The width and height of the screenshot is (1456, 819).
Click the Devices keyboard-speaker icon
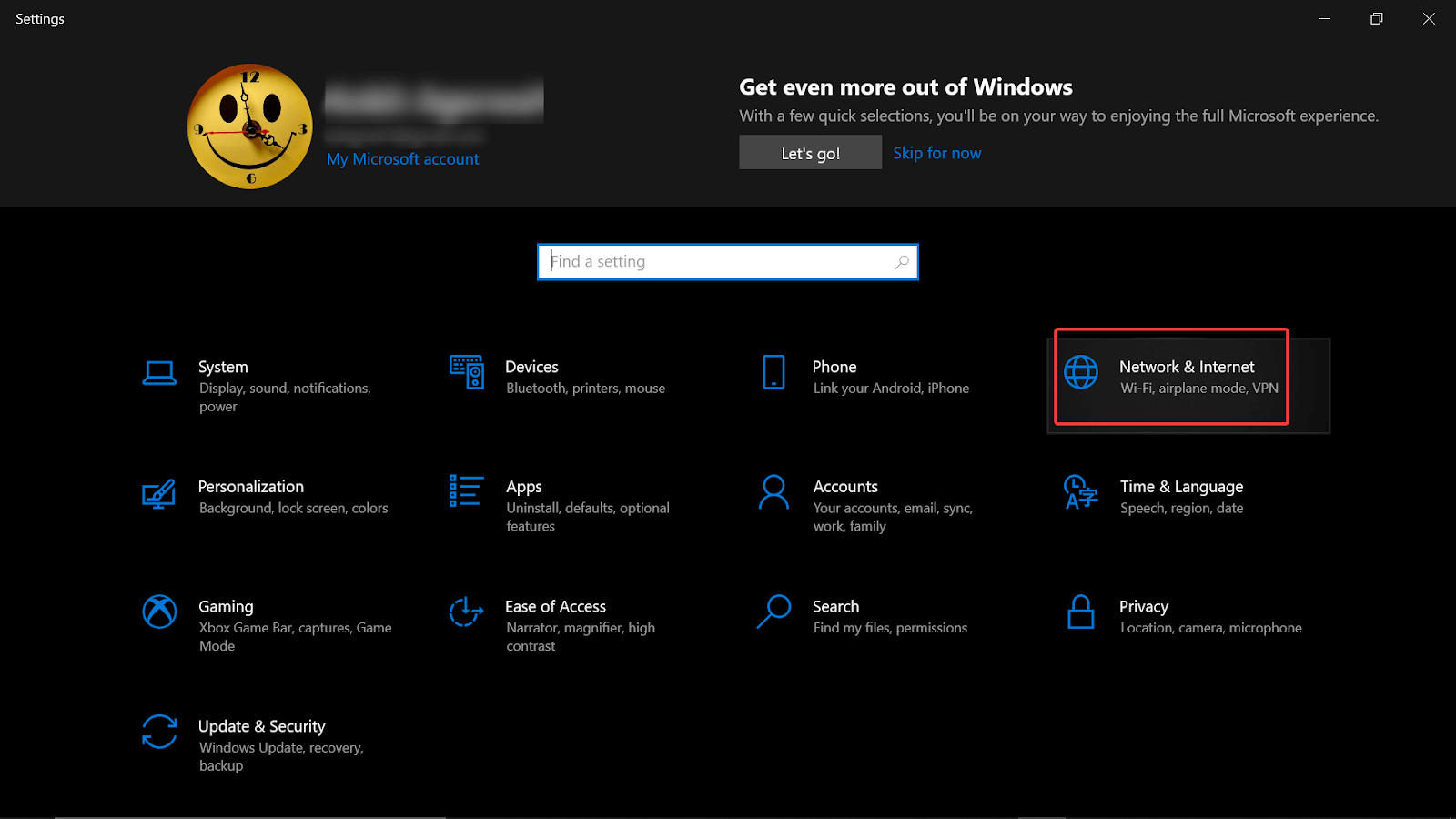[466, 372]
